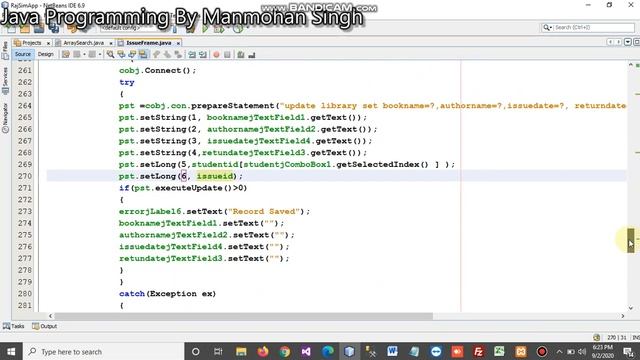The height and width of the screenshot is (360, 640).
Task: Click the Debug Project icon
Action: click(219, 28)
